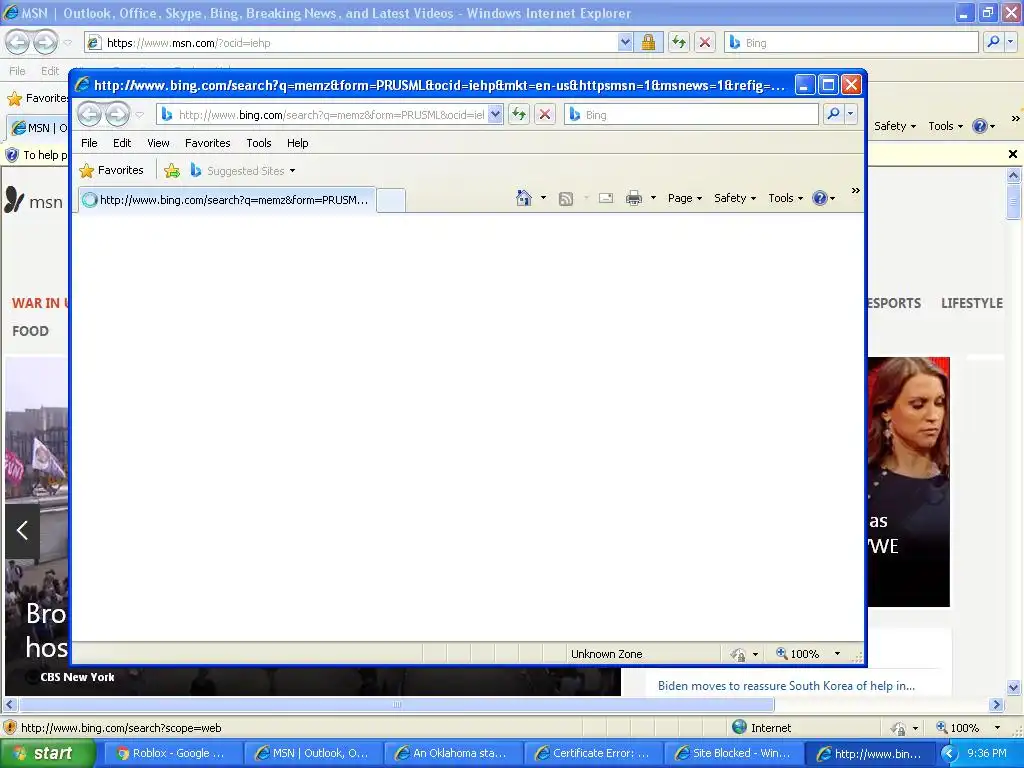The width and height of the screenshot is (1024, 768).
Task: Show previous MSN carousel slide
Action: pos(22,530)
